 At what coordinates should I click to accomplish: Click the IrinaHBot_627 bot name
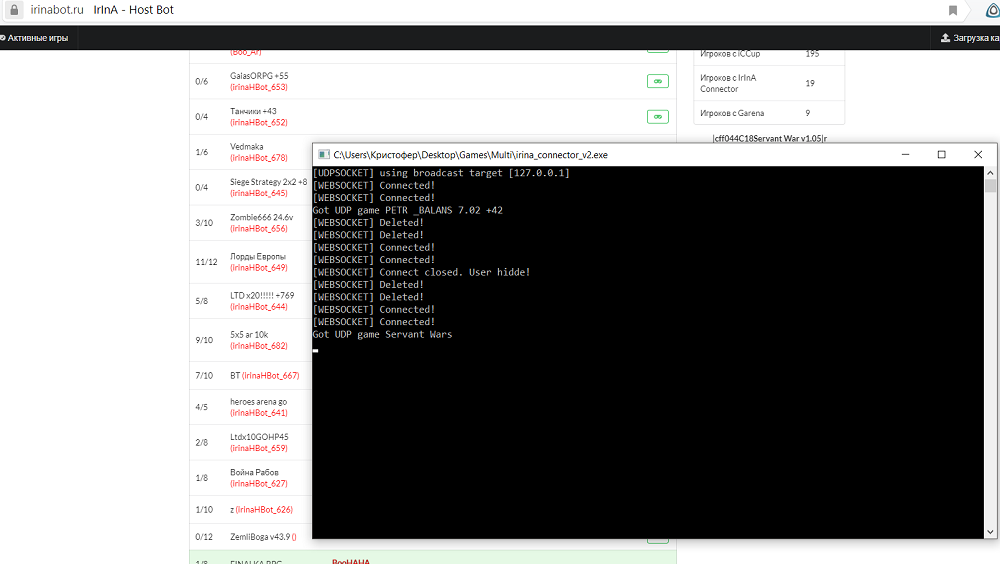click(x=259, y=484)
